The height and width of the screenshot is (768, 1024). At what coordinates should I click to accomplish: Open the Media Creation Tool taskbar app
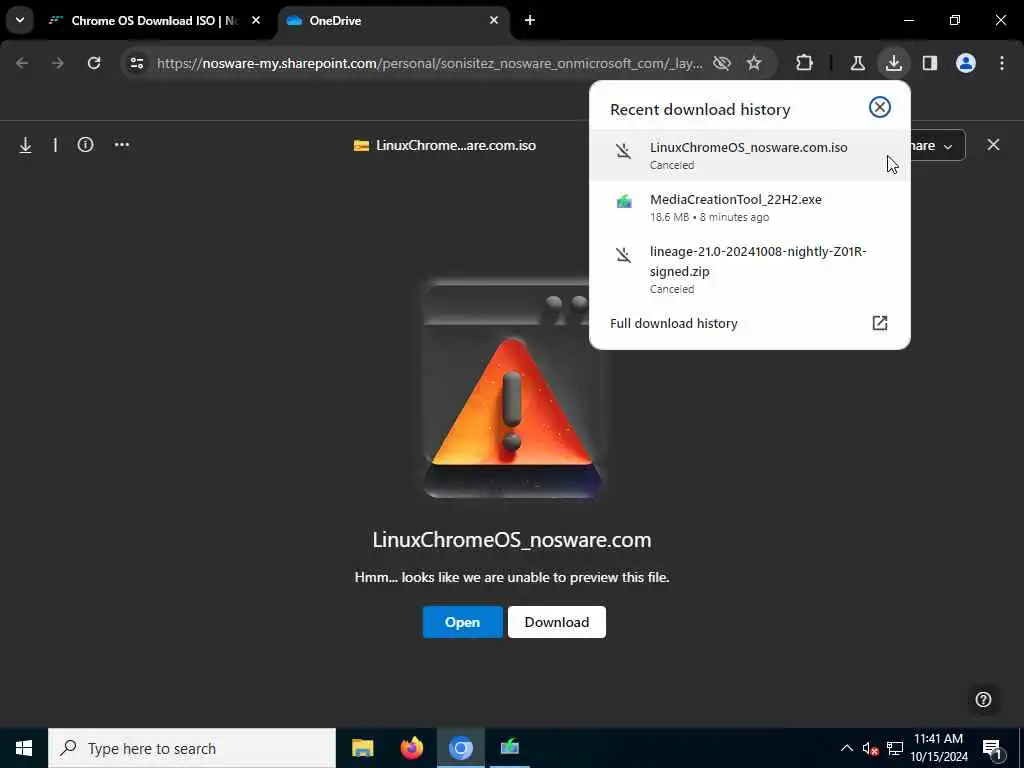(510, 748)
